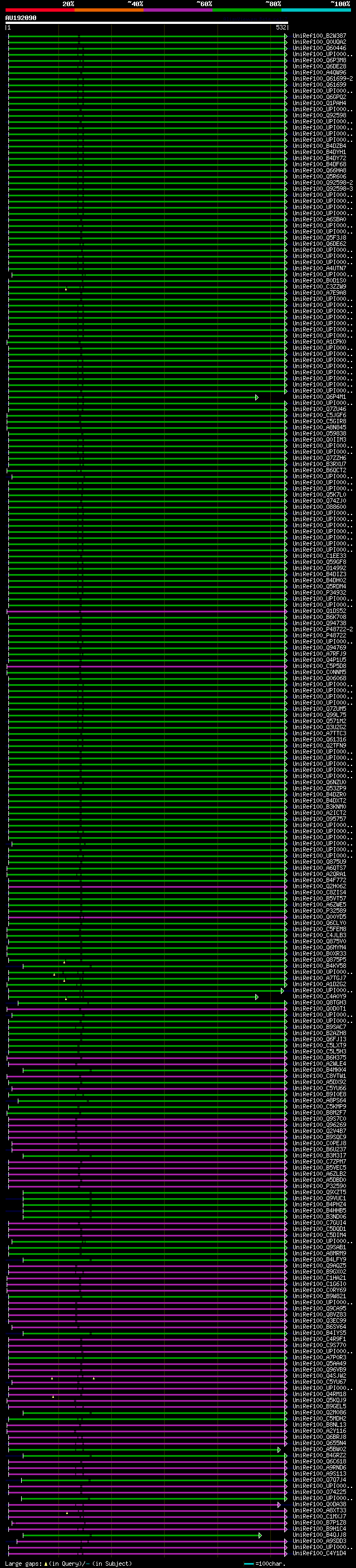The height and width of the screenshot is (1568, 356).
Task: Select the UniRef100_A1CPK0 entry
Action: (319, 342)
